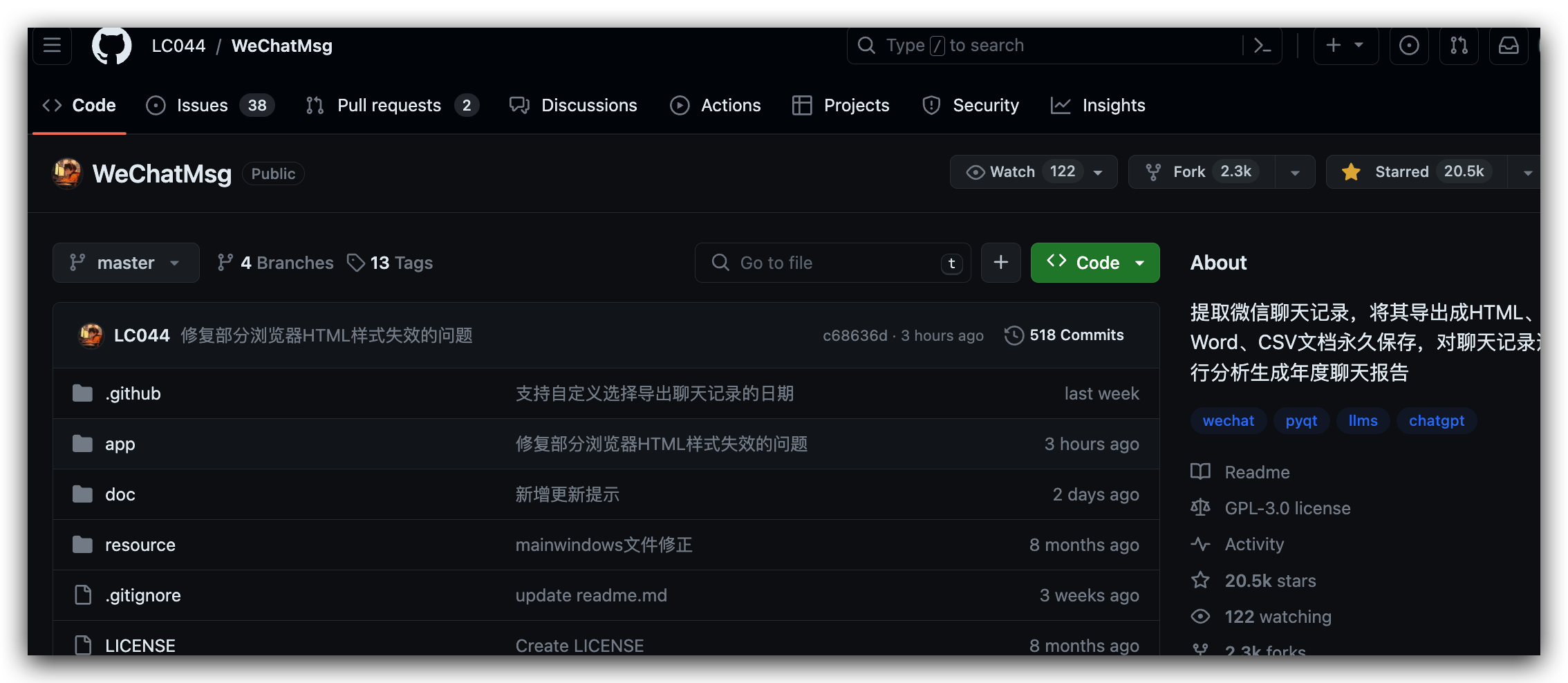Image resolution: width=1568 pixels, height=683 pixels.
Task: Click the search magnifier icon in header
Action: coord(866,46)
